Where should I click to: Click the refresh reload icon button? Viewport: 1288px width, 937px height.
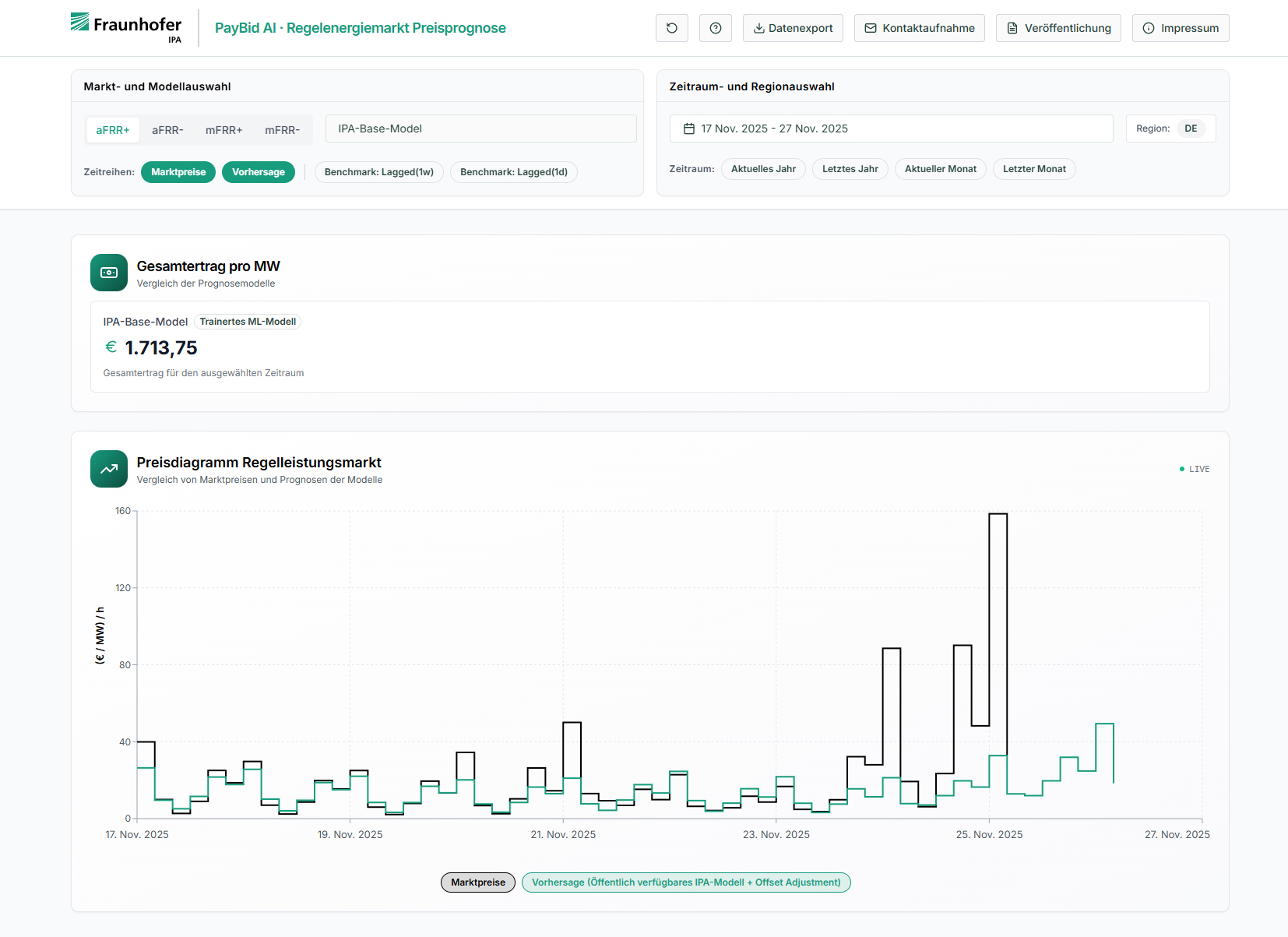[x=671, y=28]
